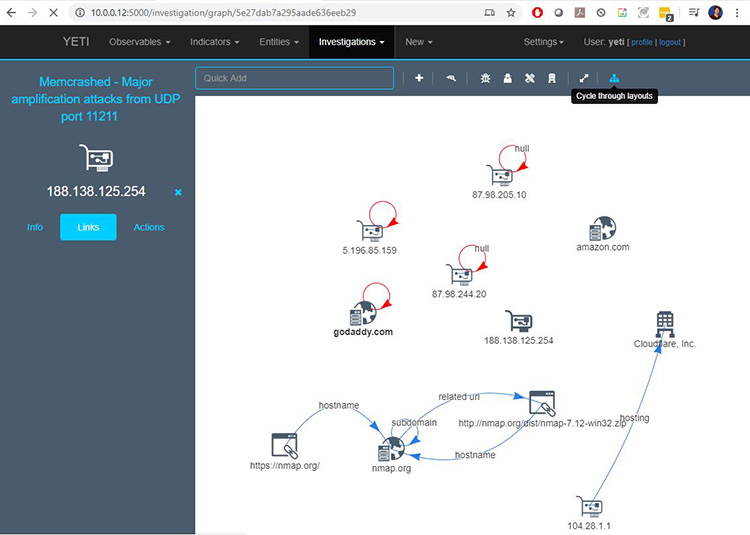The image size is (750, 535).
Task: Select the 87.98.244.20 IP node
Action: (459, 274)
